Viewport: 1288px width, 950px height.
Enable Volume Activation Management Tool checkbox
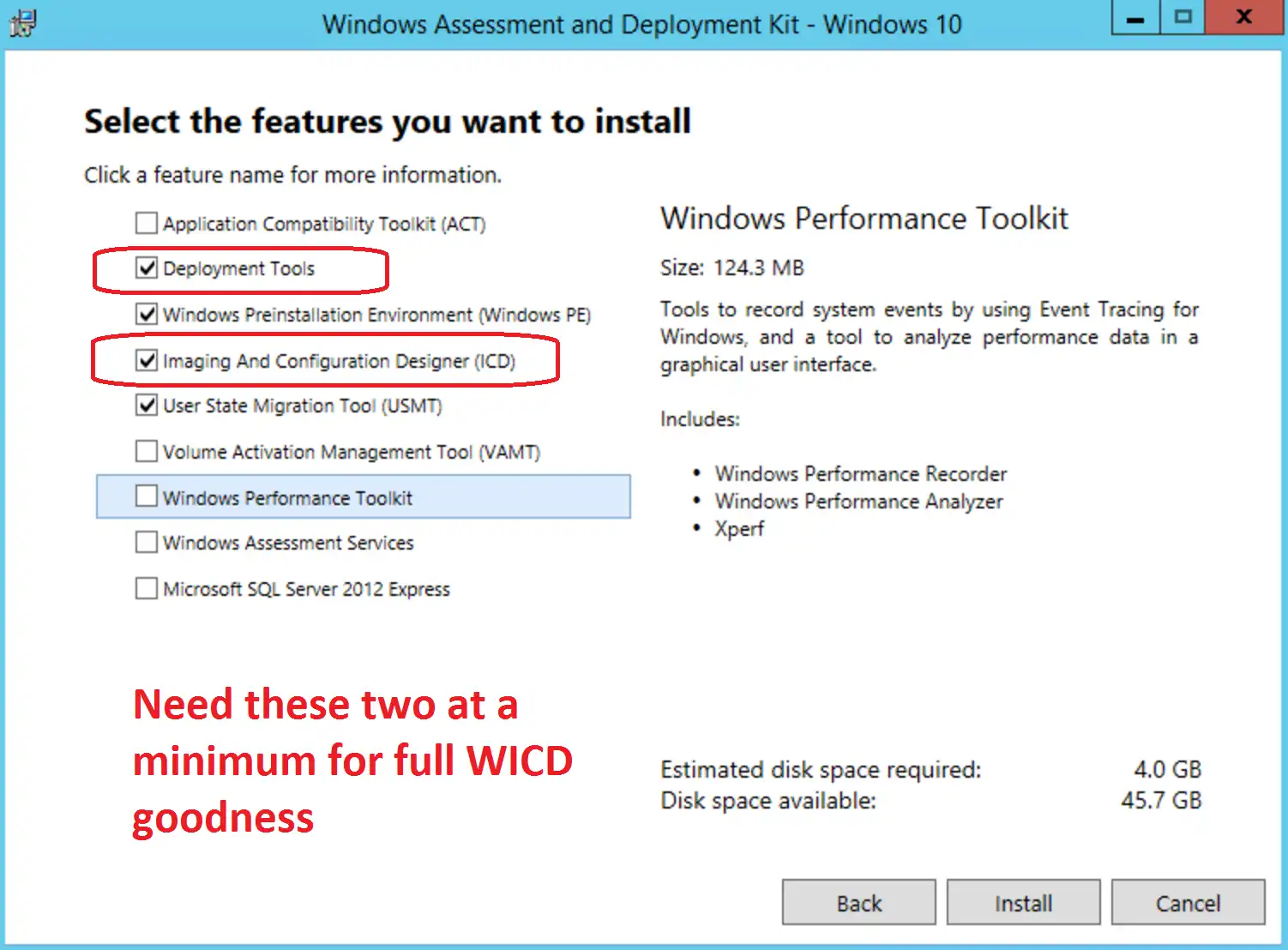147,451
